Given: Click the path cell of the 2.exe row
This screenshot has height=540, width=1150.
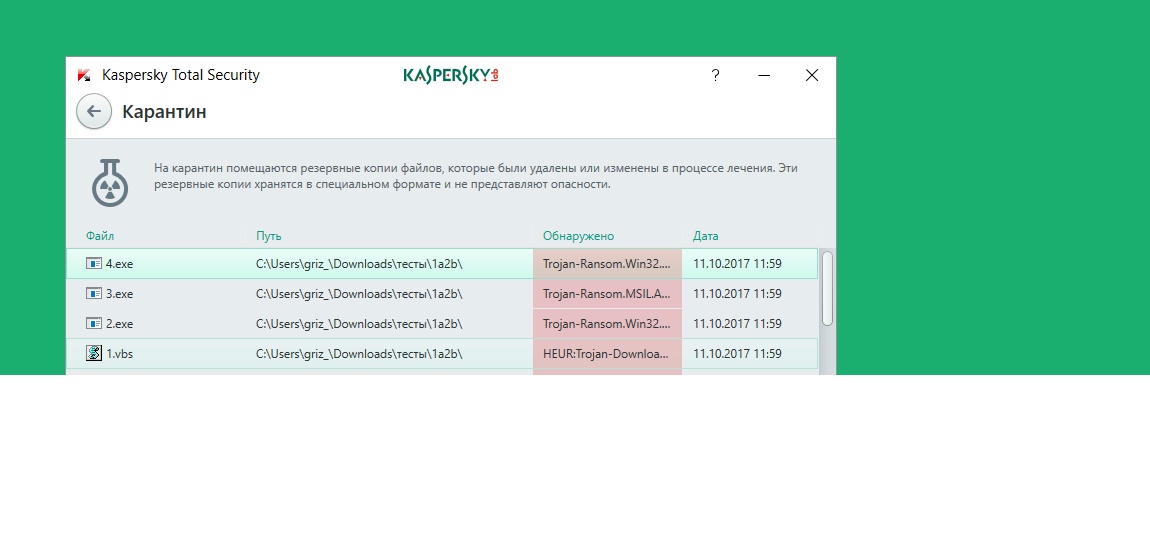Looking at the screenshot, I should click(x=359, y=324).
